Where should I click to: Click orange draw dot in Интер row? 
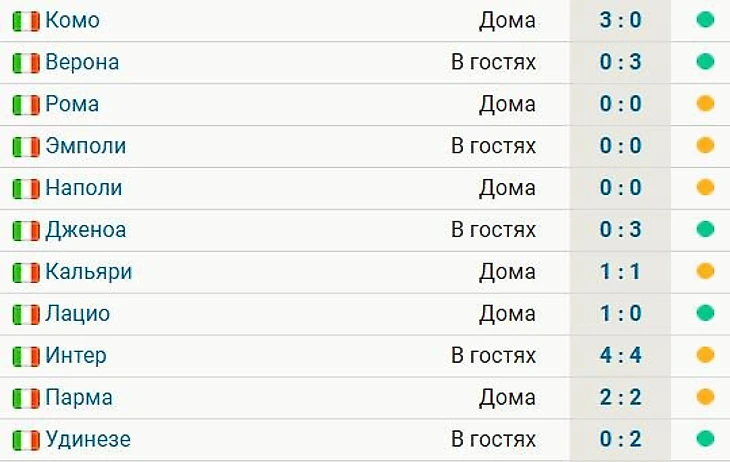point(705,355)
